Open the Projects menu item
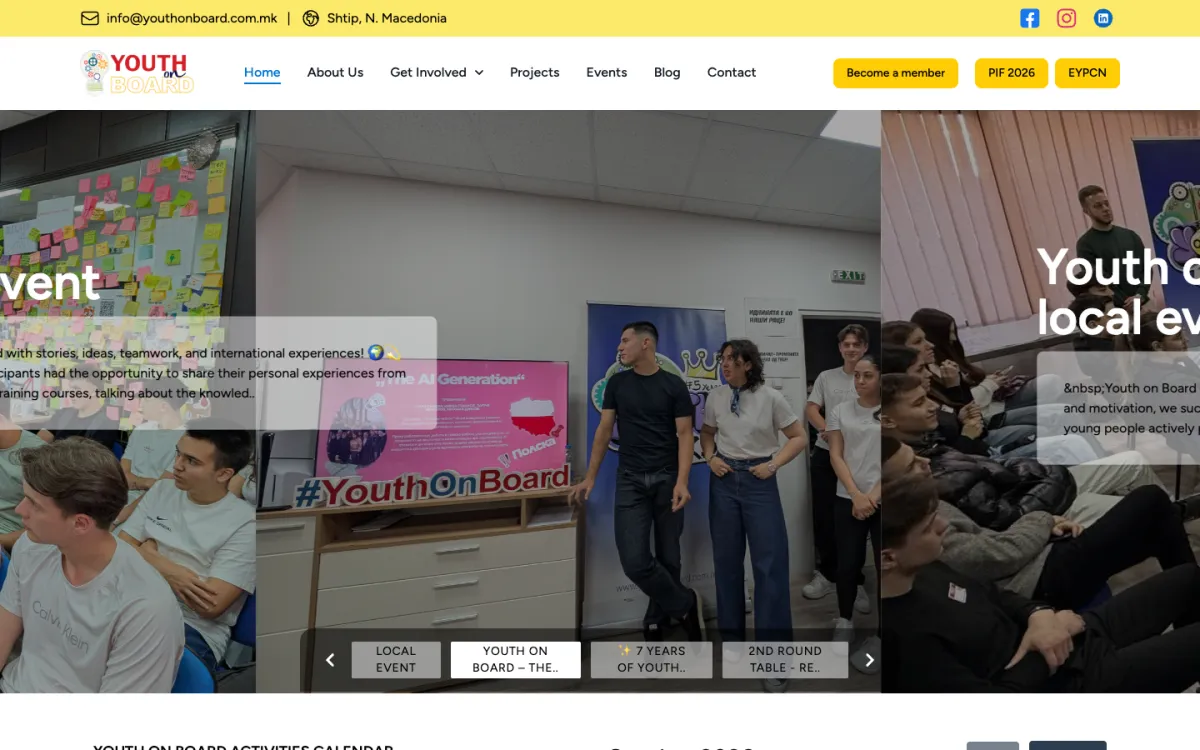1200x750 pixels. coord(535,72)
